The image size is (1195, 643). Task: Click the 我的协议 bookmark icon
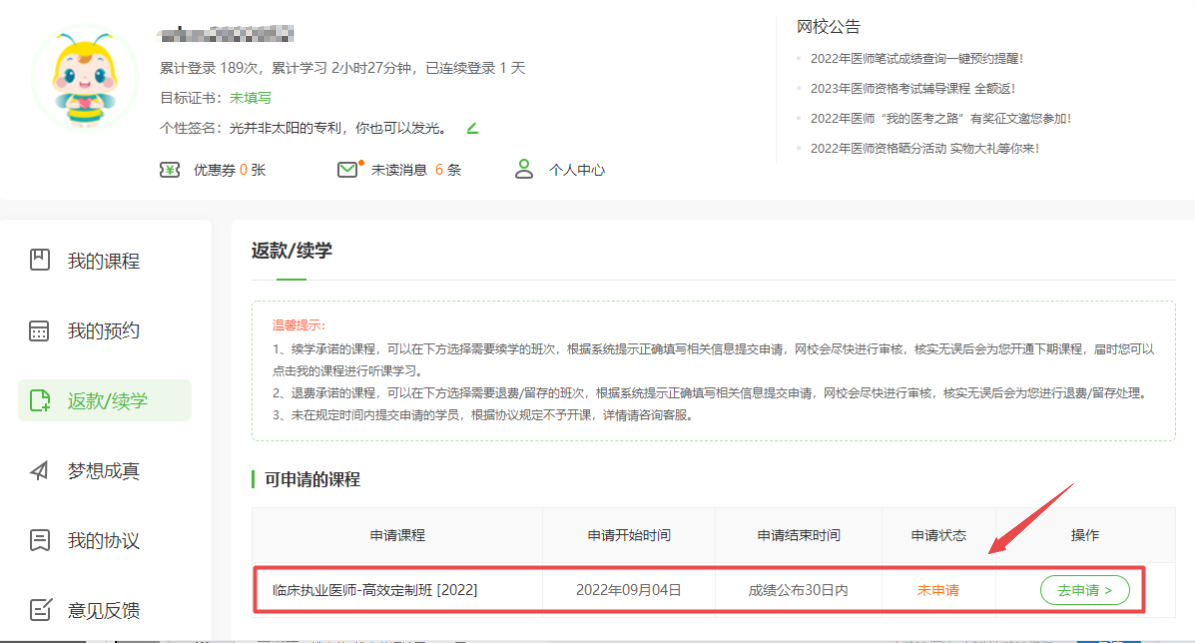click(x=40, y=541)
